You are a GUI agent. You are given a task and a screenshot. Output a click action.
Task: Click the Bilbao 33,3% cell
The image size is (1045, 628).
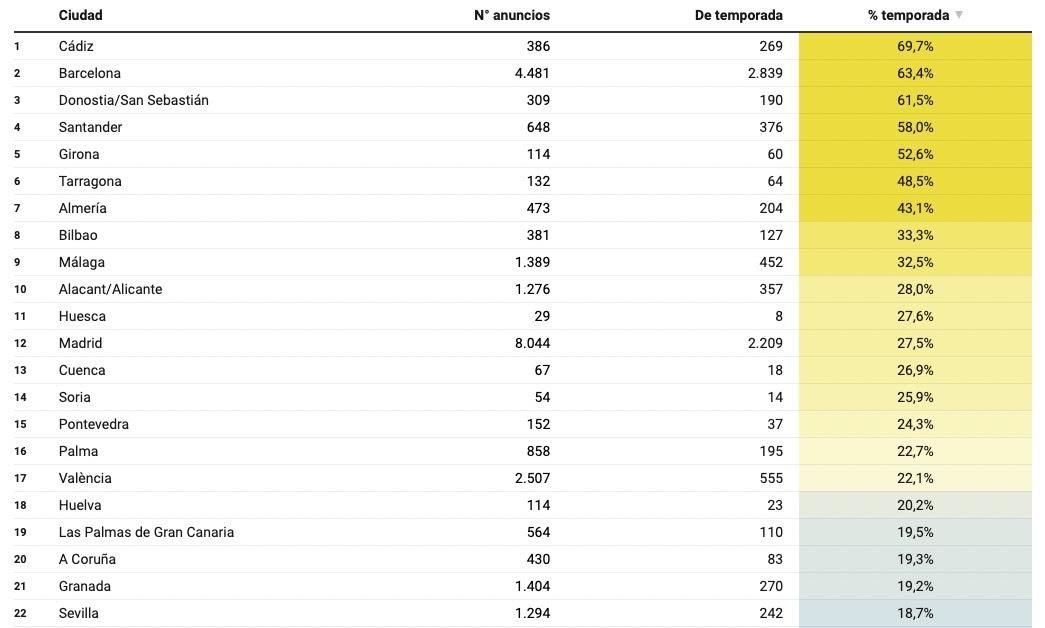[915, 235]
